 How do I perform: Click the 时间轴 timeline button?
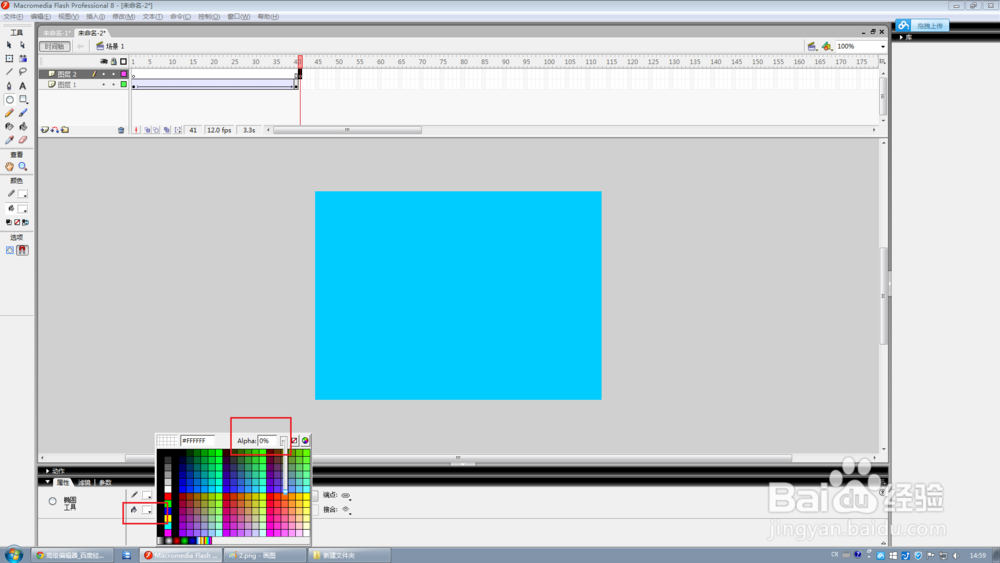55,47
